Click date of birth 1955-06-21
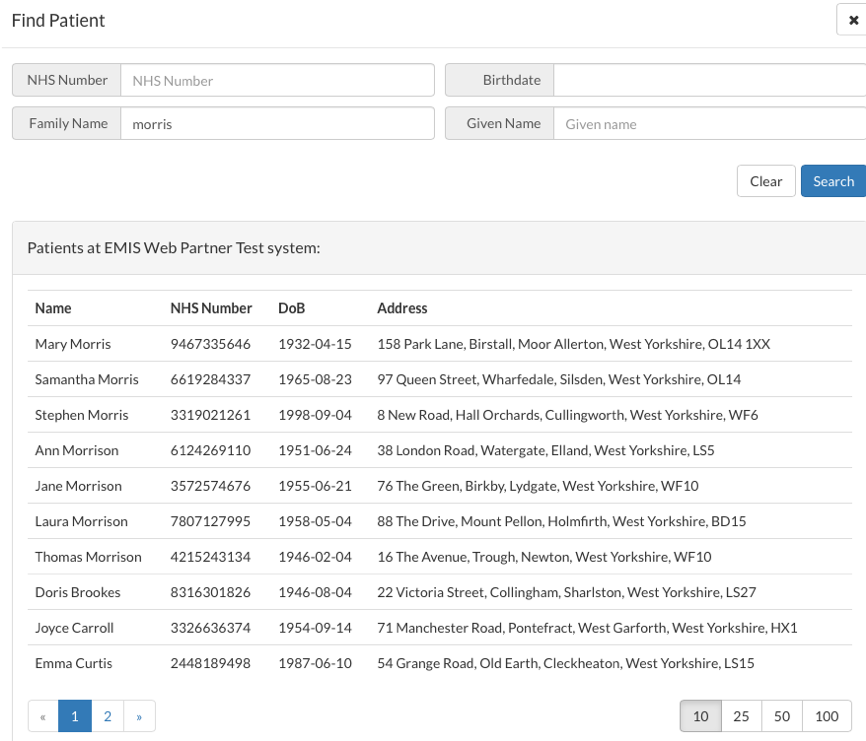 (x=315, y=486)
